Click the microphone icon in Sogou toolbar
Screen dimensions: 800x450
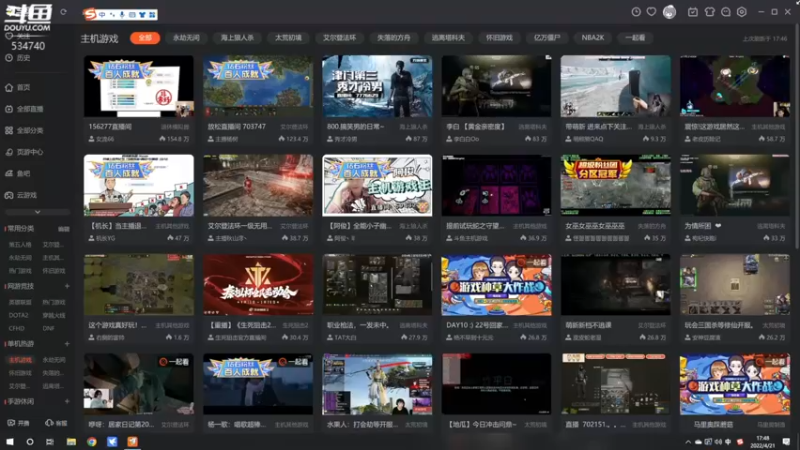point(122,15)
